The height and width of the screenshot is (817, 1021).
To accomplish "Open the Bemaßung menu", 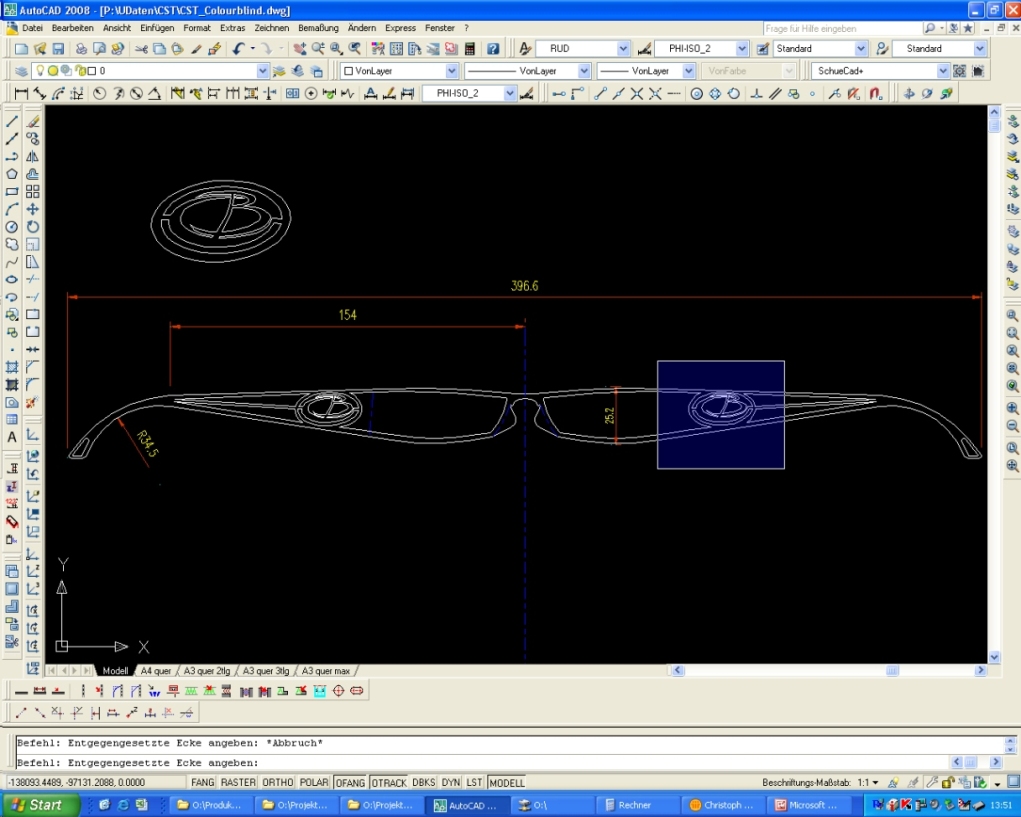I will coord(318,28).
